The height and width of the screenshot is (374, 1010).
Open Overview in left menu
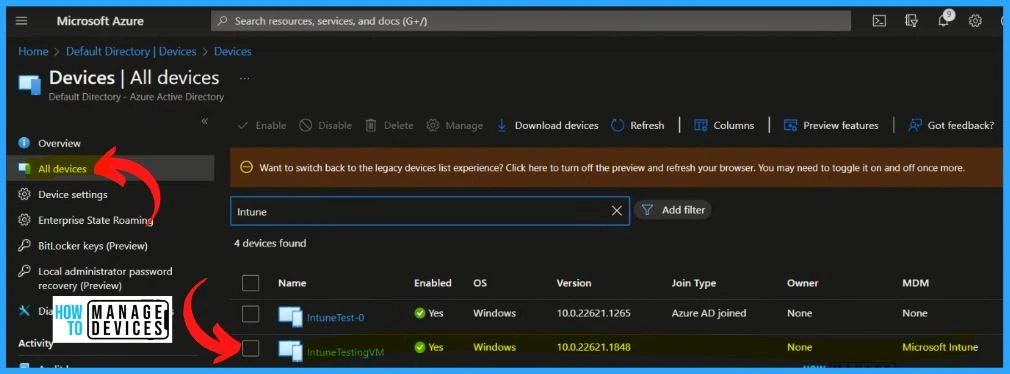point(59,143)
